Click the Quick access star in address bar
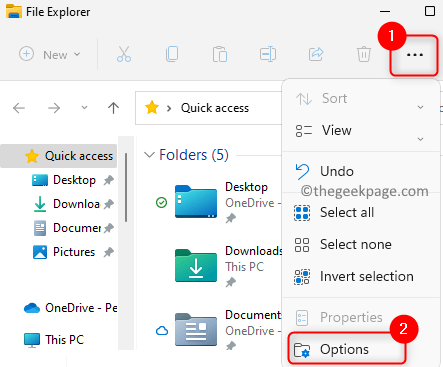Image resolution: width=443 pixels, height=367 pixels. [x=152, y=108]
